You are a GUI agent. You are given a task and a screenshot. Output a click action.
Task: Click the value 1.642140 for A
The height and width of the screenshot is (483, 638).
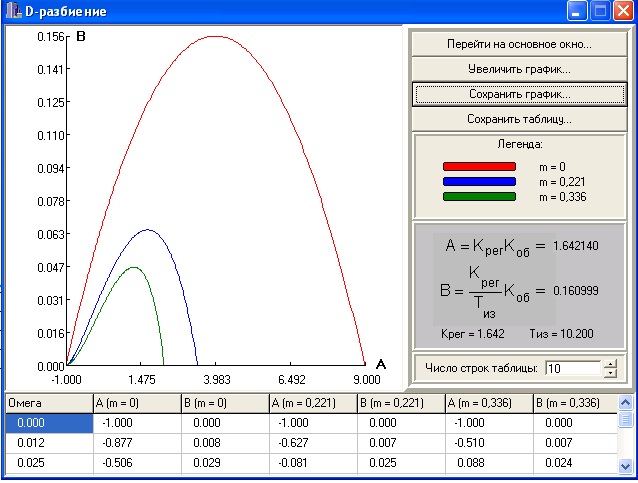pyautogui.click(x=576, y=246)
